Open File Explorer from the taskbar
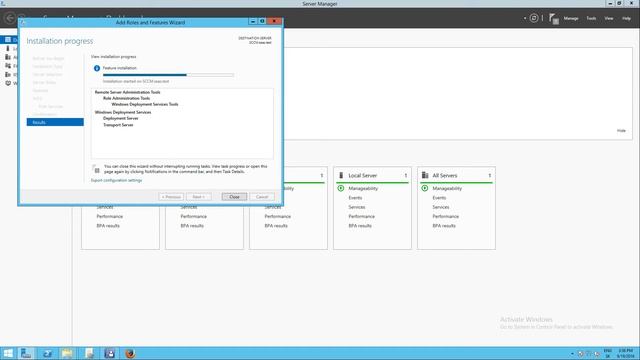 (67, 353)
